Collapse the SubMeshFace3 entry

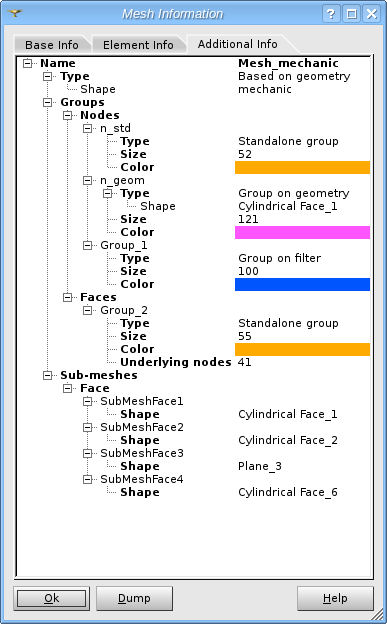pyautogui.click(x=87, y=453)
